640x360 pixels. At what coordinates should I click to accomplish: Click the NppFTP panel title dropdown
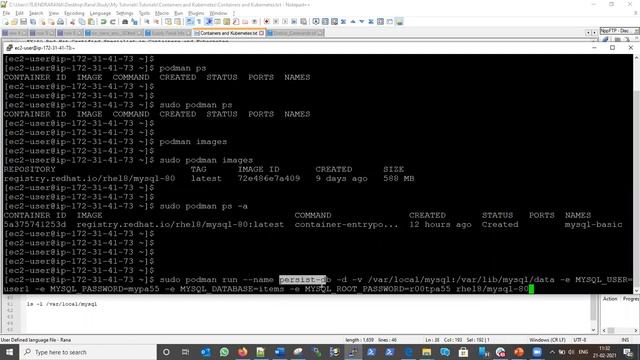coord(636,31)
